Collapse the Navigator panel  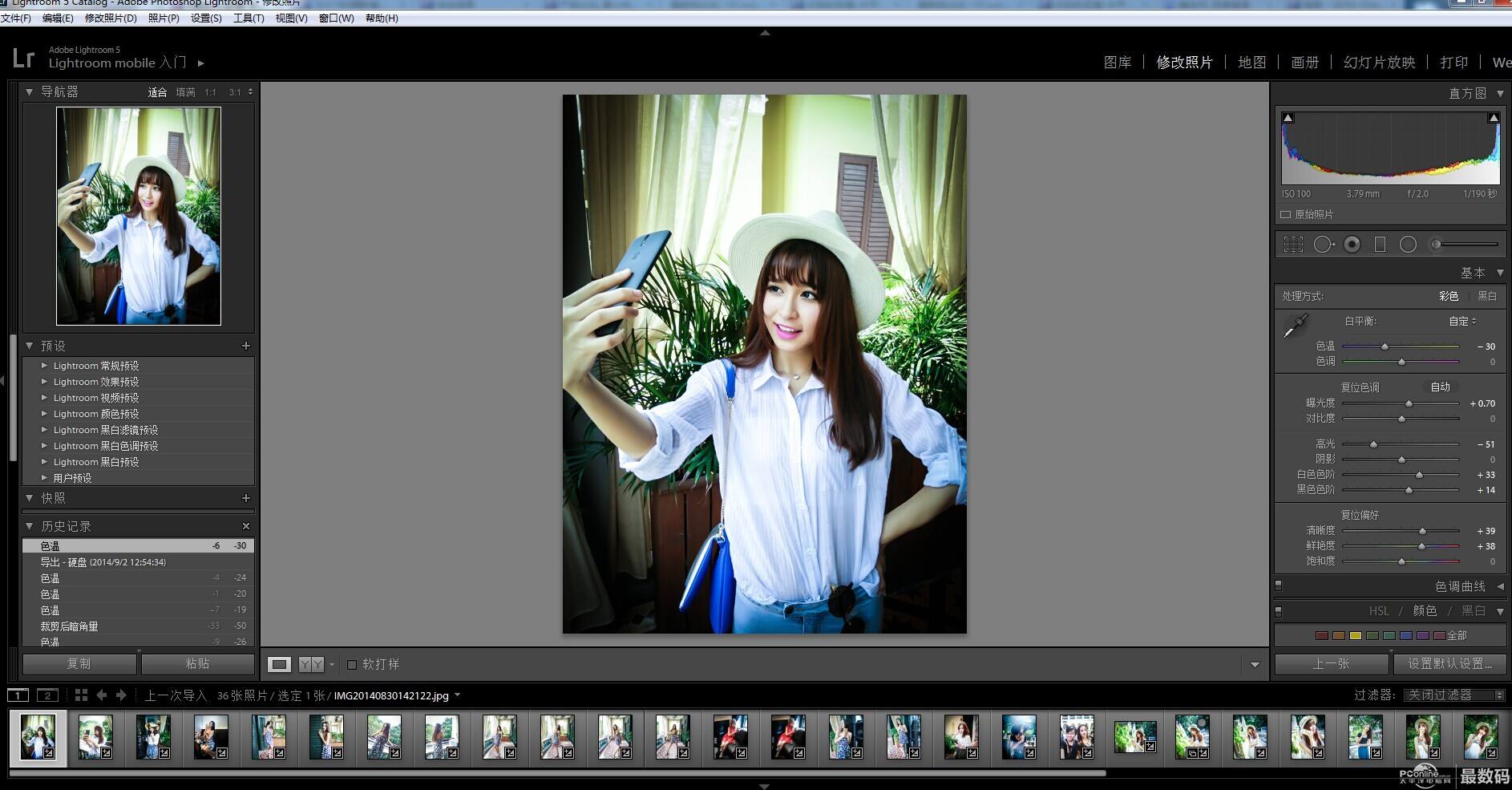point(30,92)
